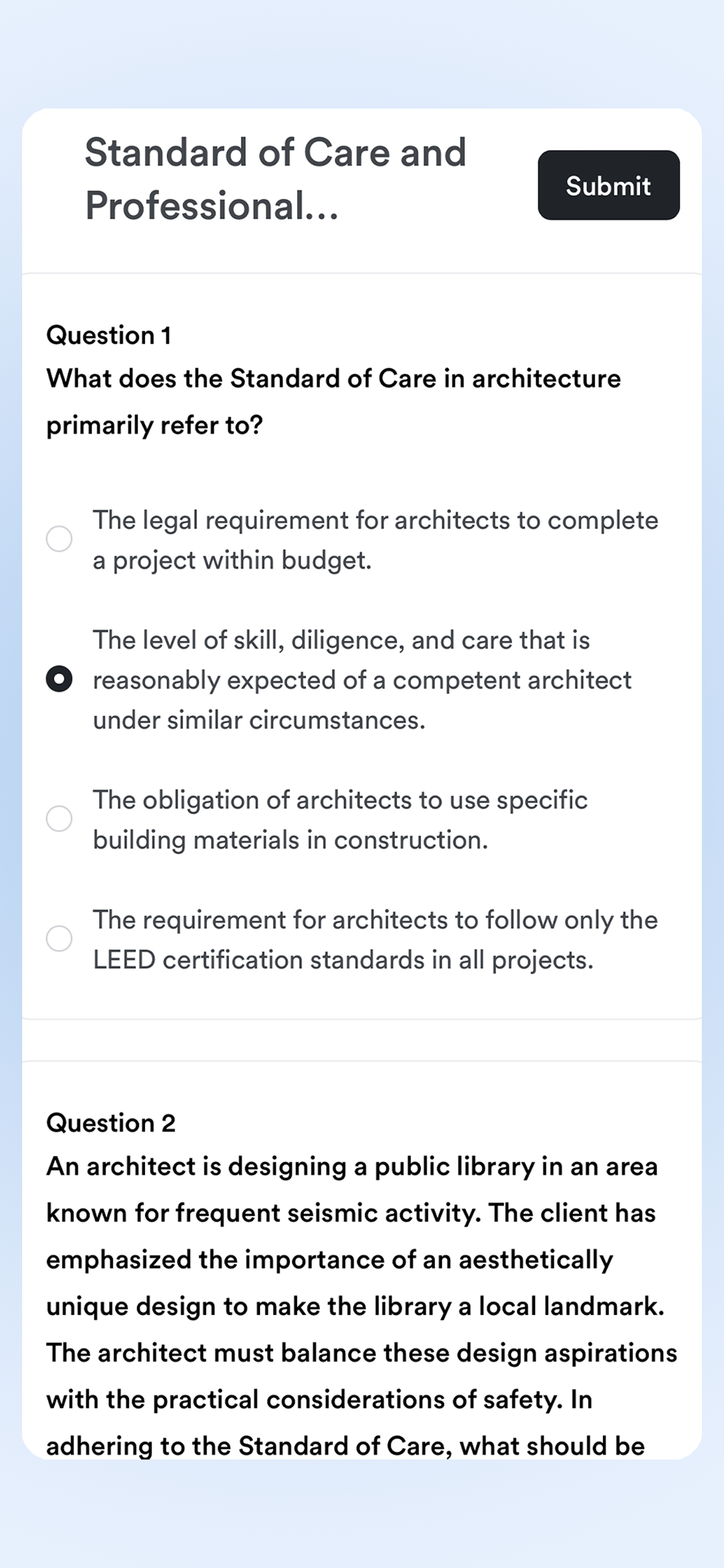Select the radio for completing project within budget
This screenshot has width=724, height=1568.
point(59,540)
